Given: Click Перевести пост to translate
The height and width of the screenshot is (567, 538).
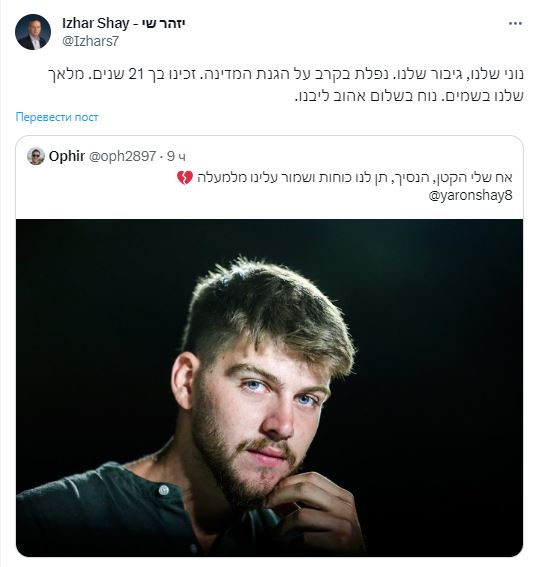Looking at the screenshot, I should (57, 117).
